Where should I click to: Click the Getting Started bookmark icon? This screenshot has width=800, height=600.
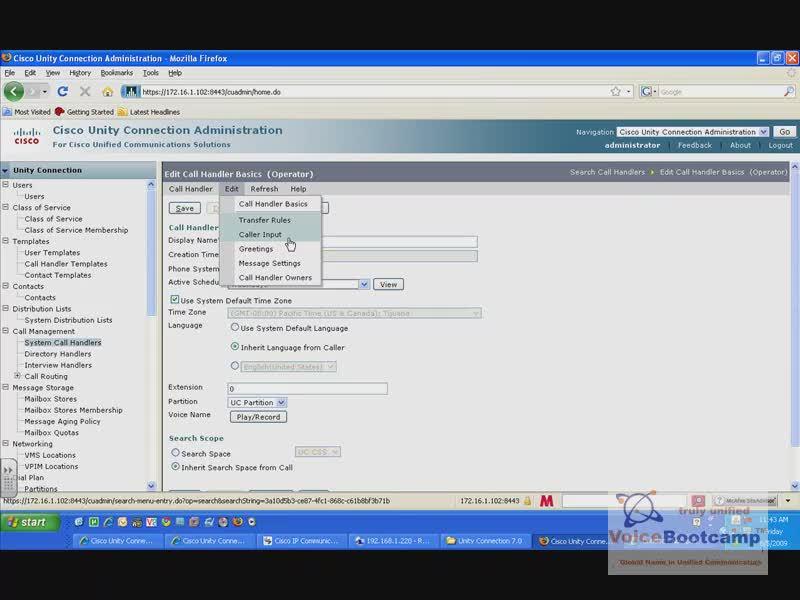[x=60, y=112]
